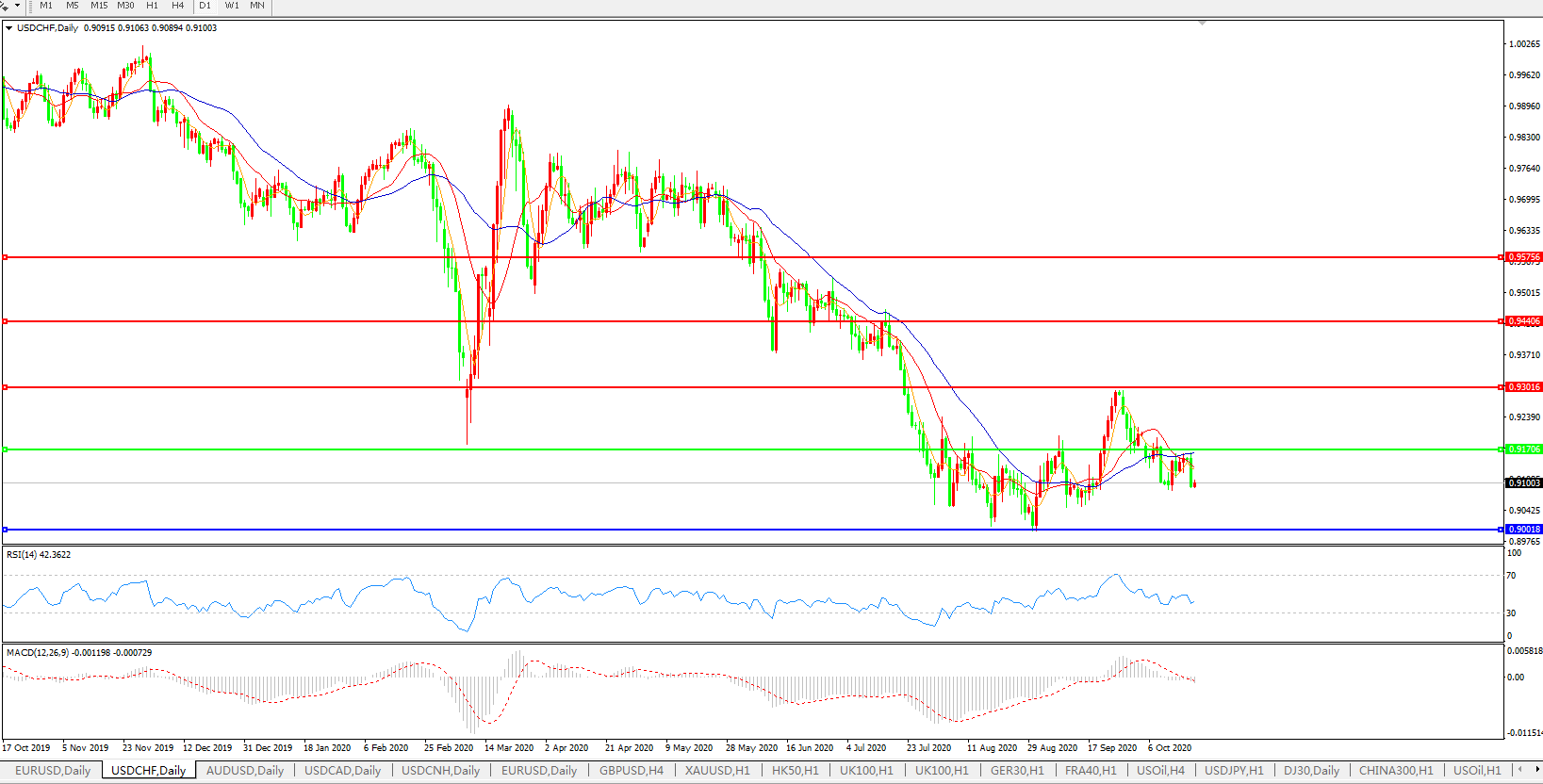Click the gray chart shift triangle marker

coord(1202,23)
